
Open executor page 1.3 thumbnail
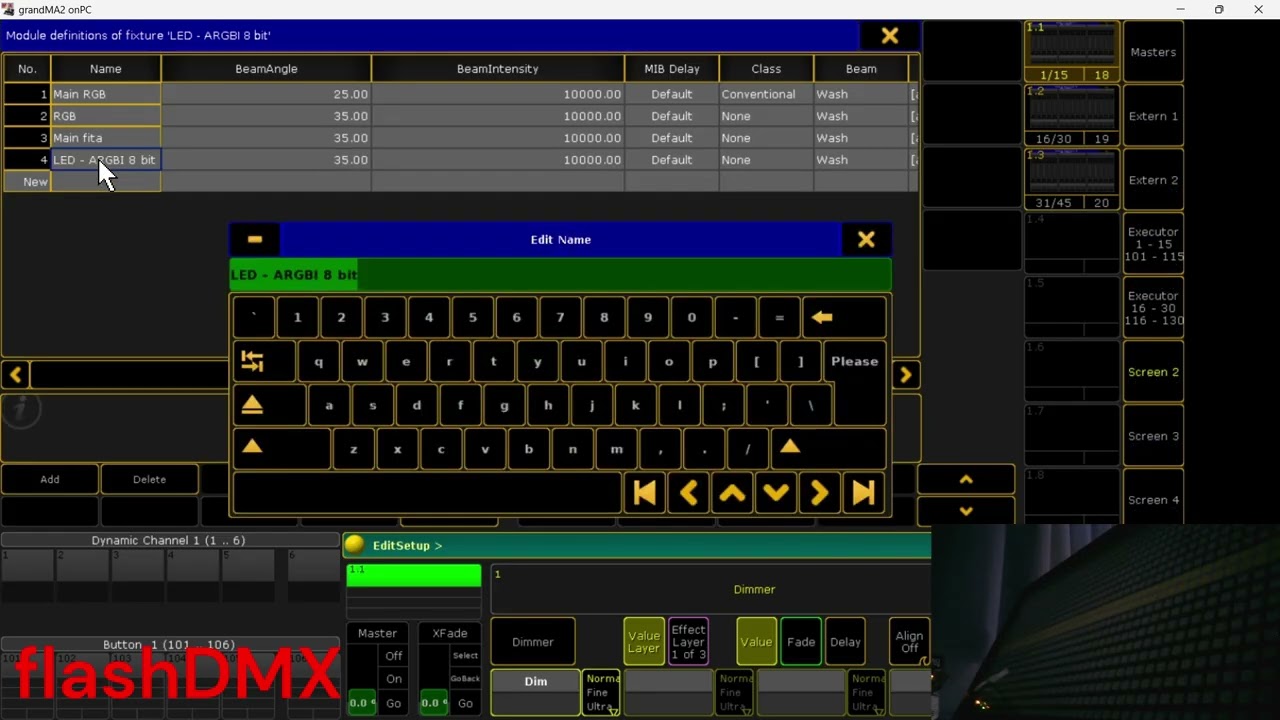1073,180
